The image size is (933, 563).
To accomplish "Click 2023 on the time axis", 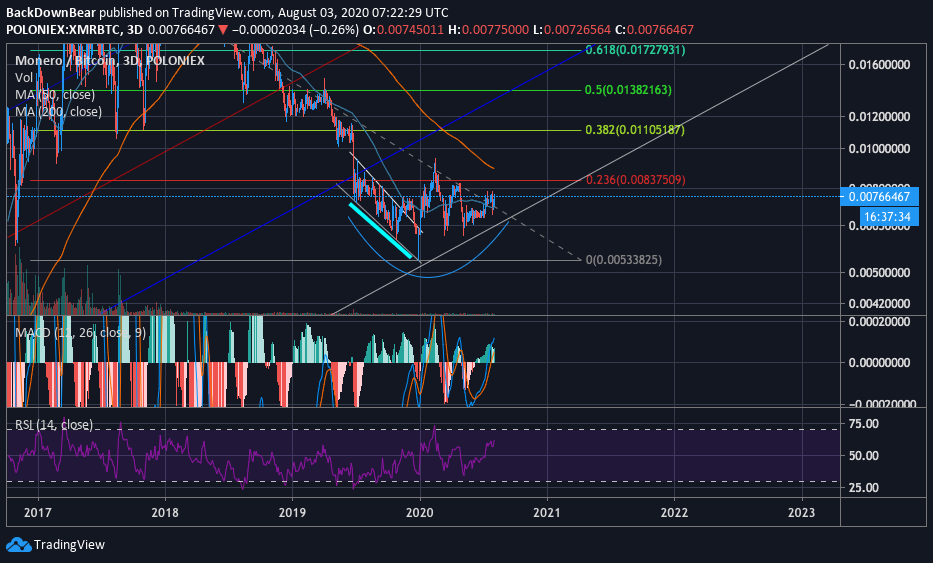I will [x=801, y=512].
